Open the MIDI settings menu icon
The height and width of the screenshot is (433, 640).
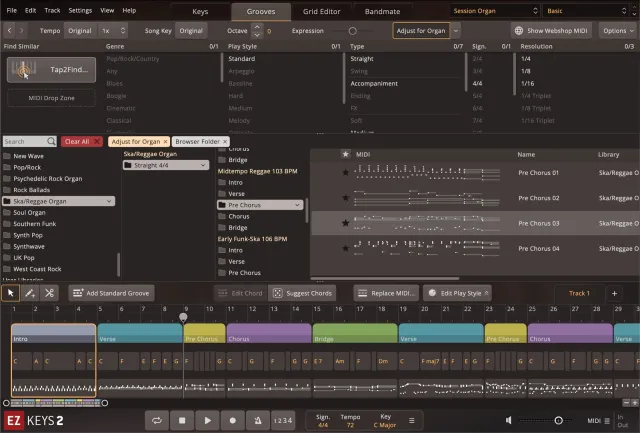[x=607, y=421]
